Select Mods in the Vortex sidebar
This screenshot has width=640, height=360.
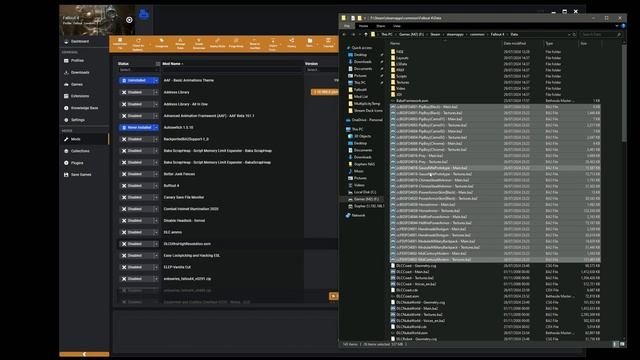[84, 139]
